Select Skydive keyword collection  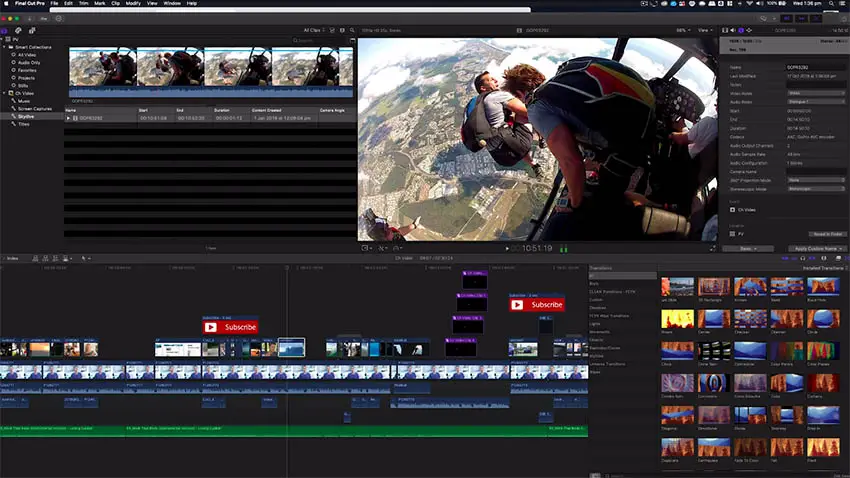pyautogui.click(x=25, y=117)
